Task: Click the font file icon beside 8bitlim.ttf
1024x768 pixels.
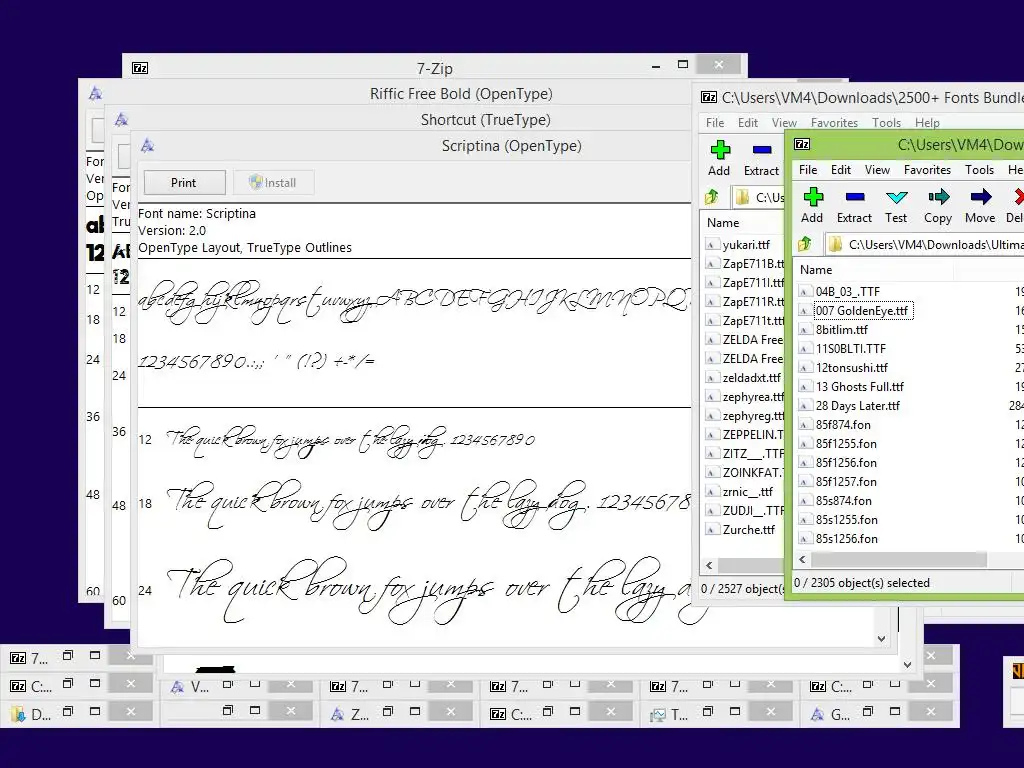Action: click(x=806, y=330)
